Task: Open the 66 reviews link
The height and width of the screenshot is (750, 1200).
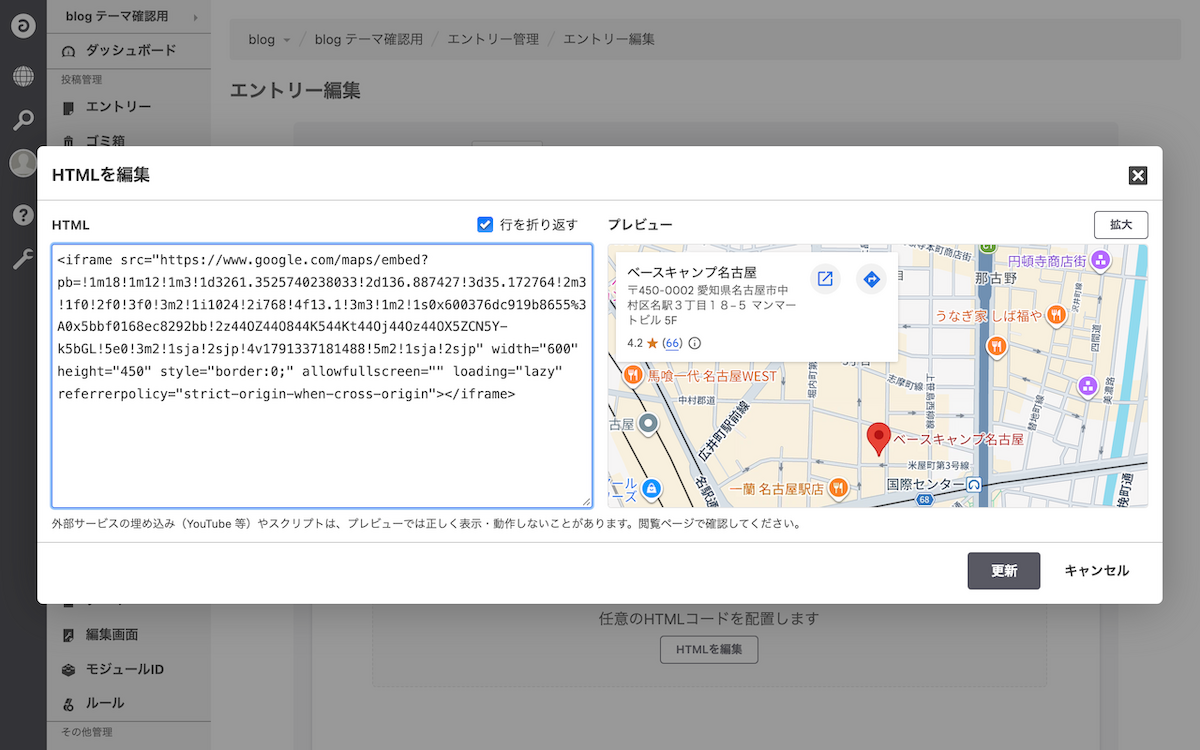Action: coord(672,343)
